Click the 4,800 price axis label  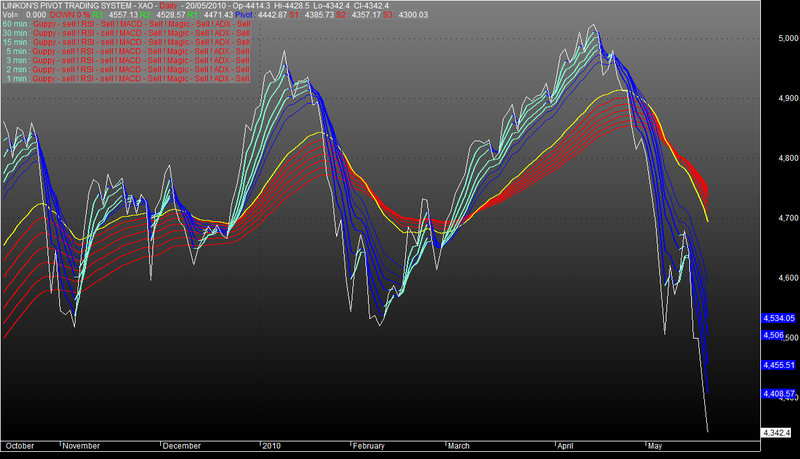788,159
